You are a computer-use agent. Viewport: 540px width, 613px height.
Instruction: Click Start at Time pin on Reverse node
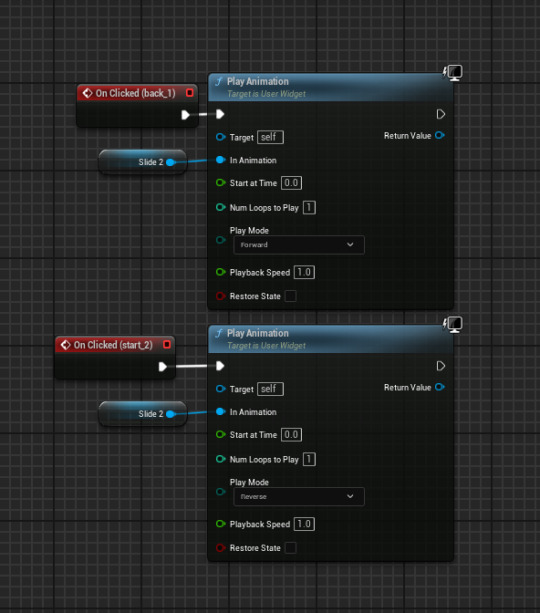[x=221, y=434]
